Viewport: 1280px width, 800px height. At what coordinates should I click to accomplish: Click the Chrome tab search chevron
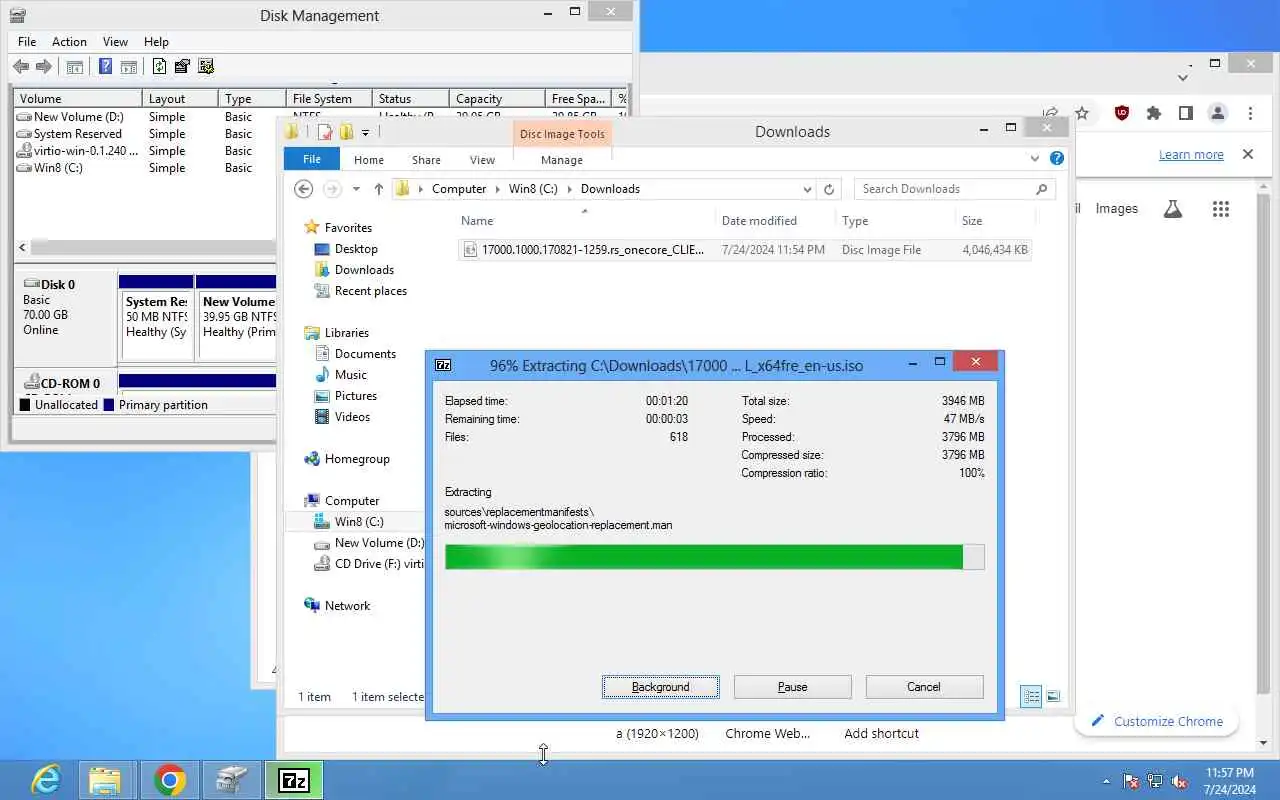pyautogui.click(x=1183, y=77)
